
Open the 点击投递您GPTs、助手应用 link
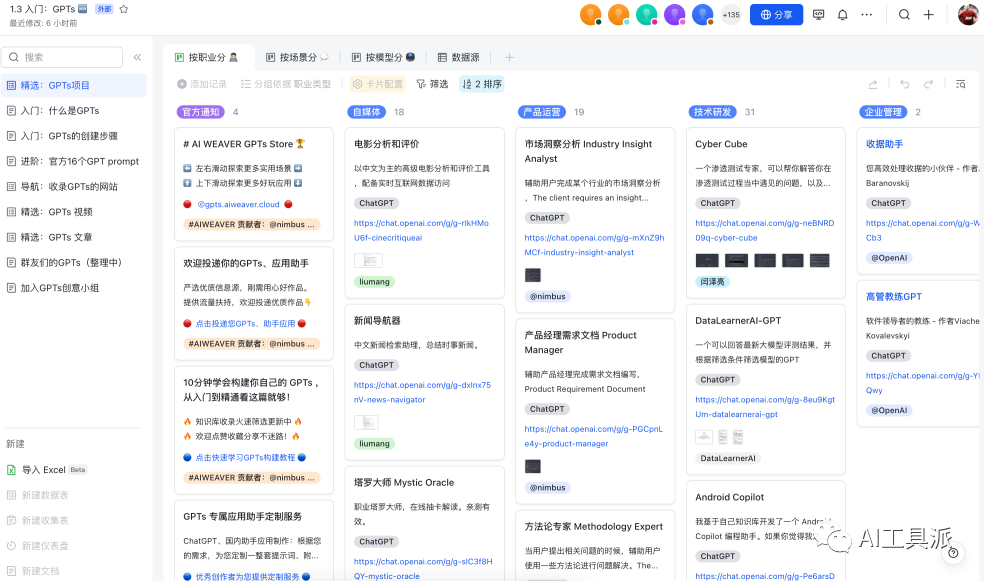click(x=245, y=324)
